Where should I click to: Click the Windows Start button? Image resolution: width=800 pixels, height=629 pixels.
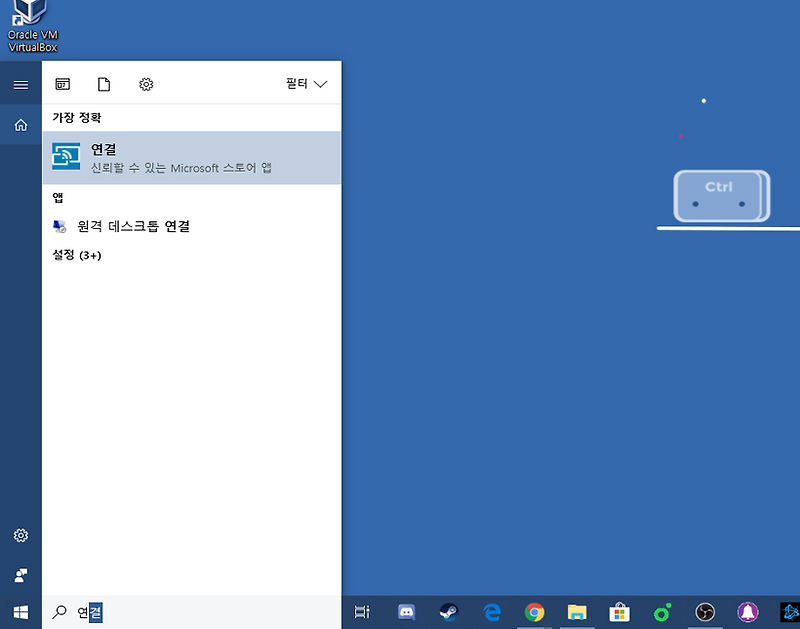20,612
